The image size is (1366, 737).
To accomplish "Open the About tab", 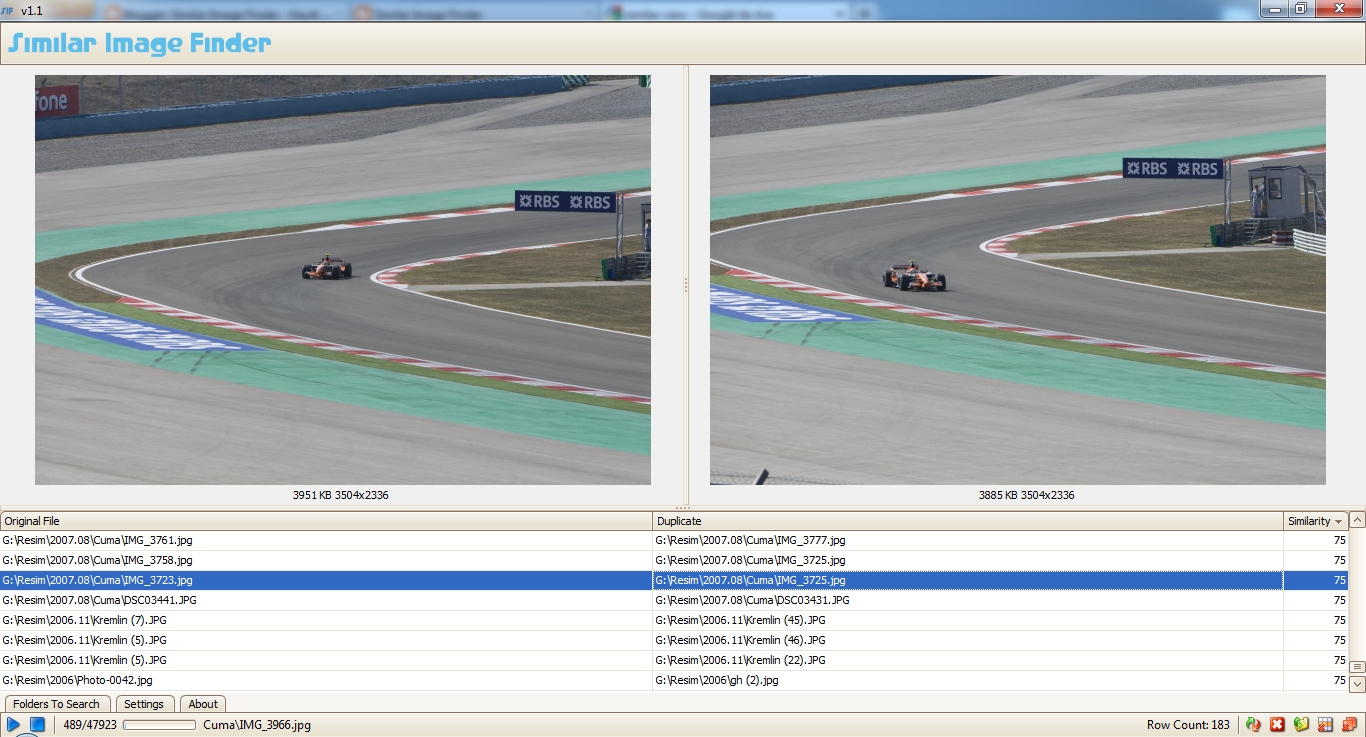I will coord(202,704).
